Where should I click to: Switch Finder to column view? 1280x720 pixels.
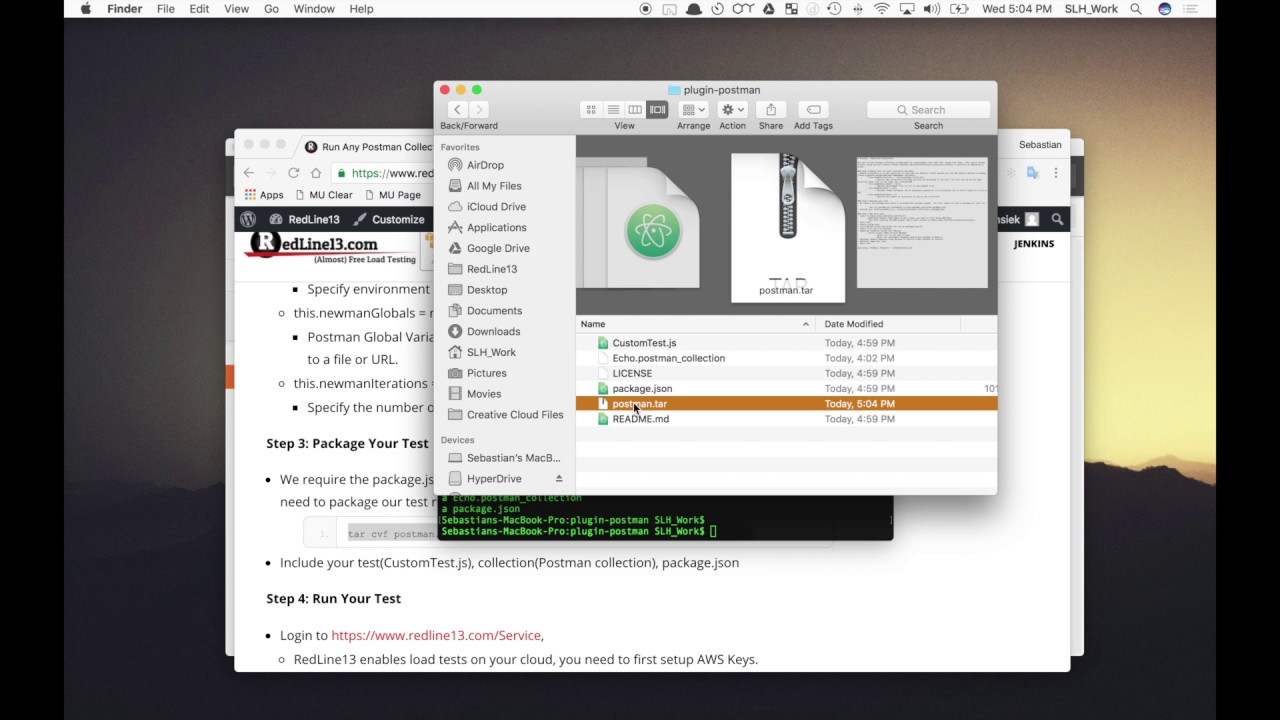point(635,110)
